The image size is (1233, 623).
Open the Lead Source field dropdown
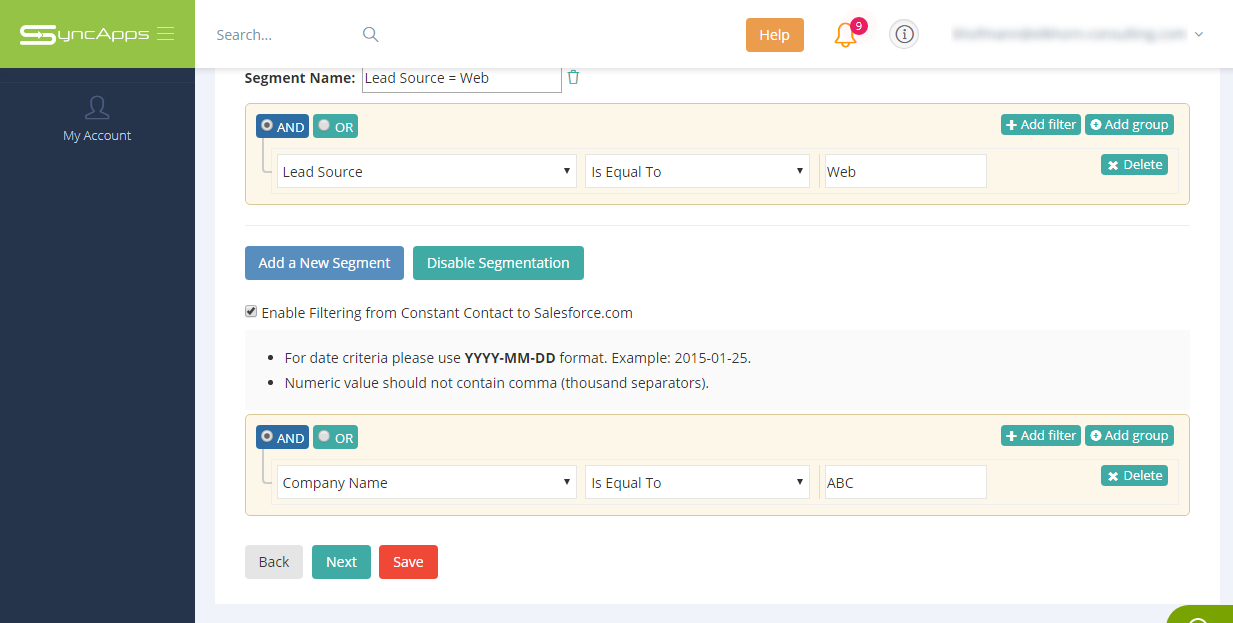(x=427, y=171)
